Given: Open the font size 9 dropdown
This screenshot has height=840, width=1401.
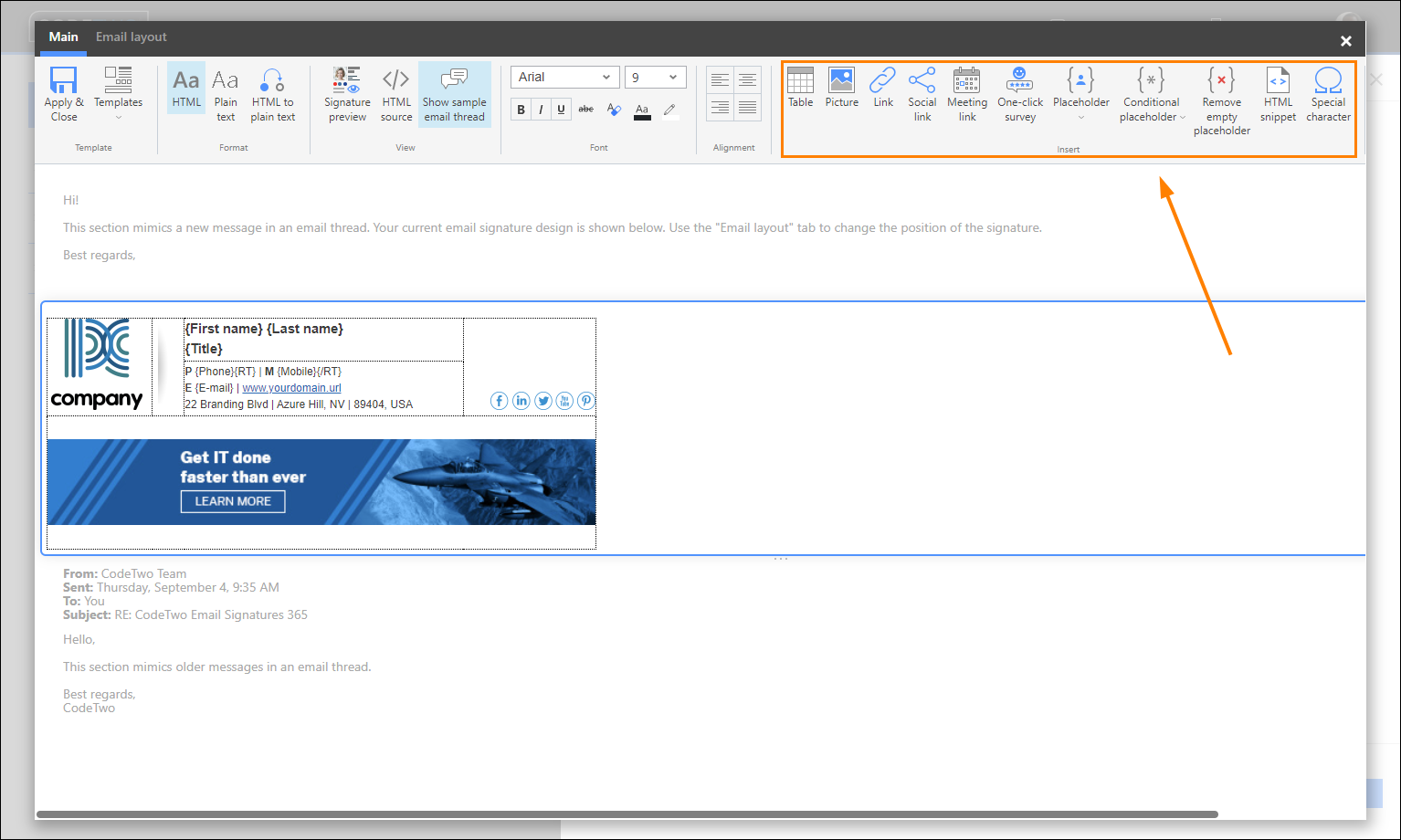Looking at the screenshot, I should (655, 78).
